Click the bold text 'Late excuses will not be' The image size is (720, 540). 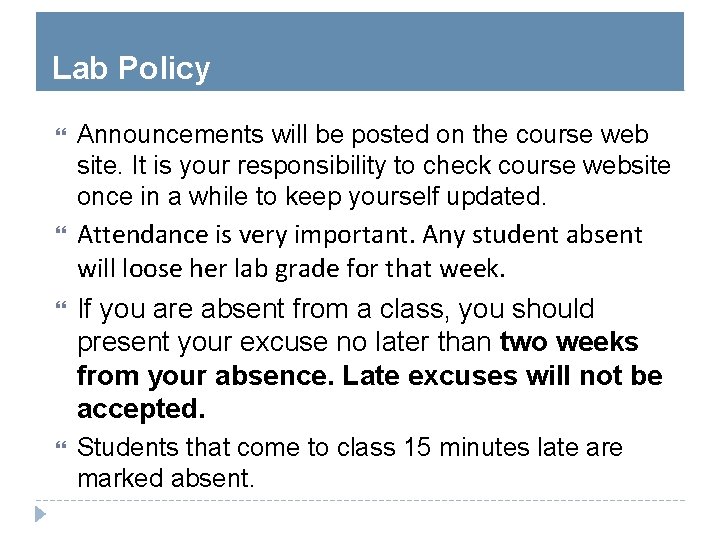pos(502,376)
